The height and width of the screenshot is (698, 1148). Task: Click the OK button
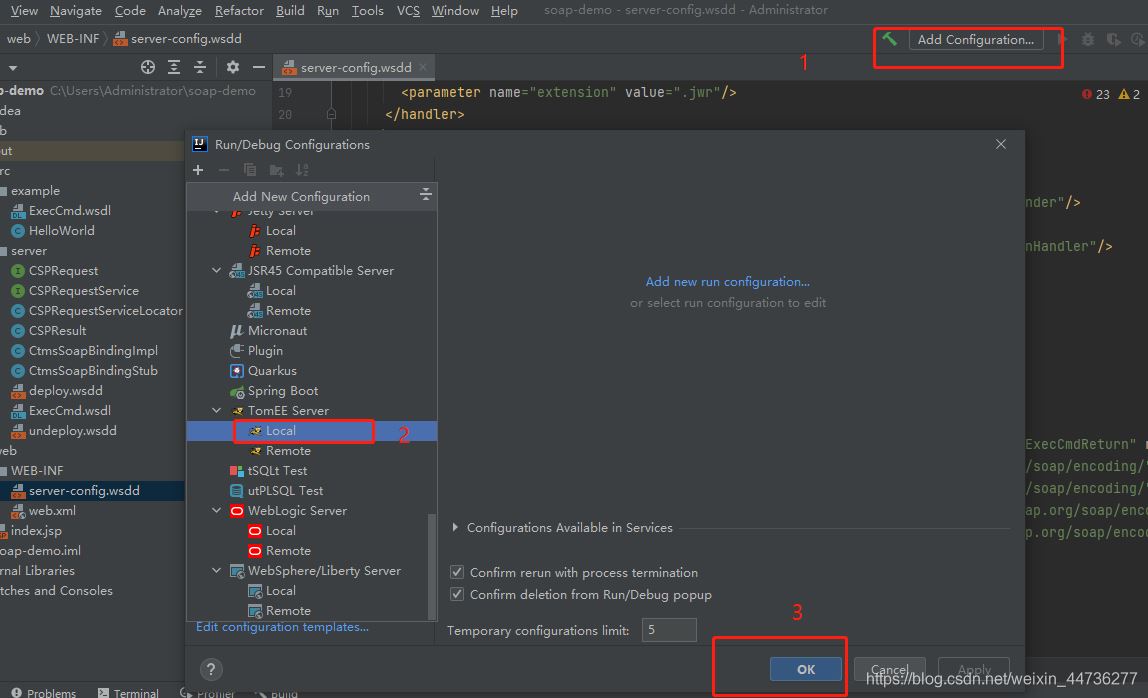(x=806, y=669)
